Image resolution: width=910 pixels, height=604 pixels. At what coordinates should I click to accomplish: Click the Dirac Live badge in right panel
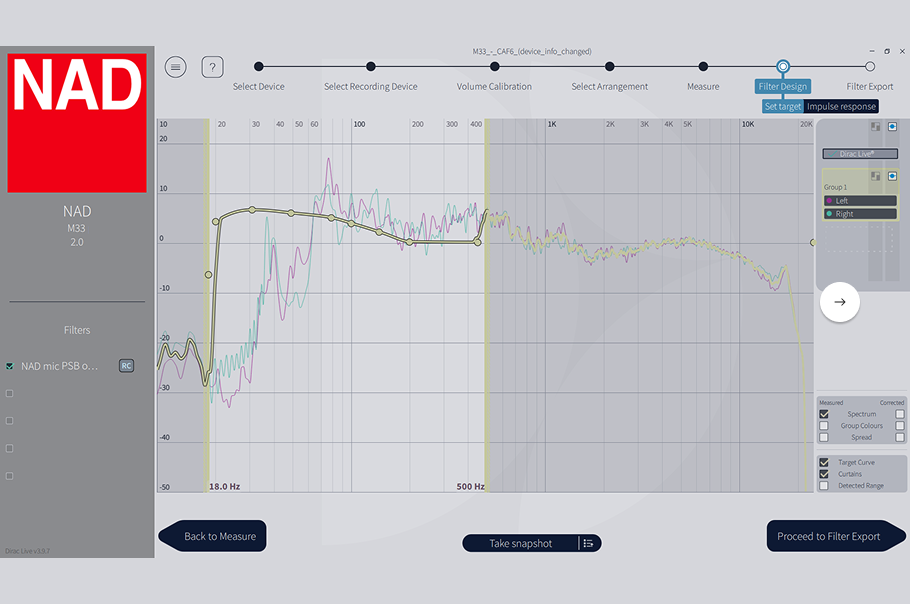[x=860, y=154]
